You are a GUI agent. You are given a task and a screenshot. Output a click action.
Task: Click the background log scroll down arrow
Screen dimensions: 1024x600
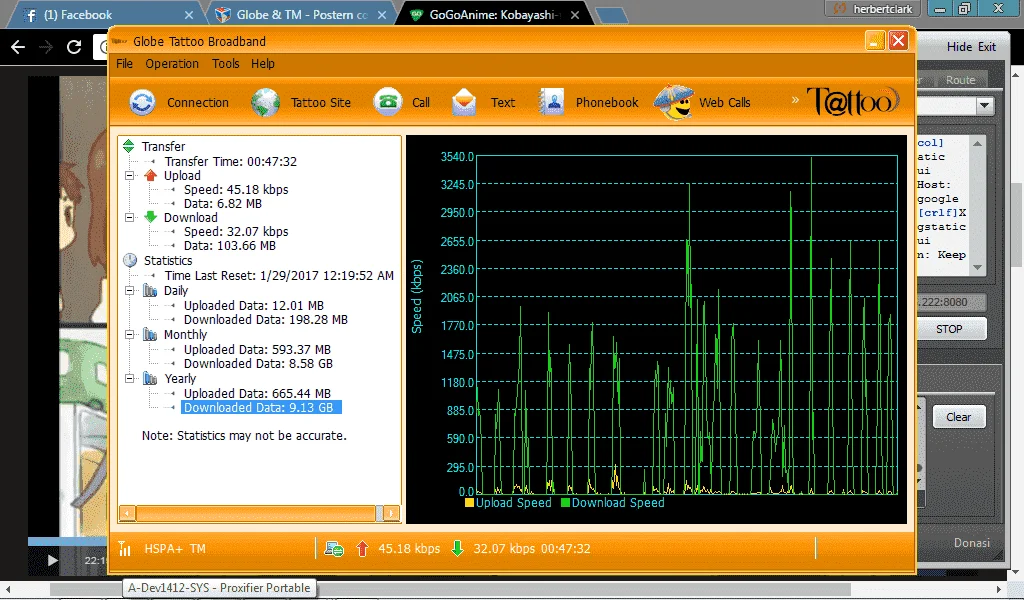coord(977,267)
